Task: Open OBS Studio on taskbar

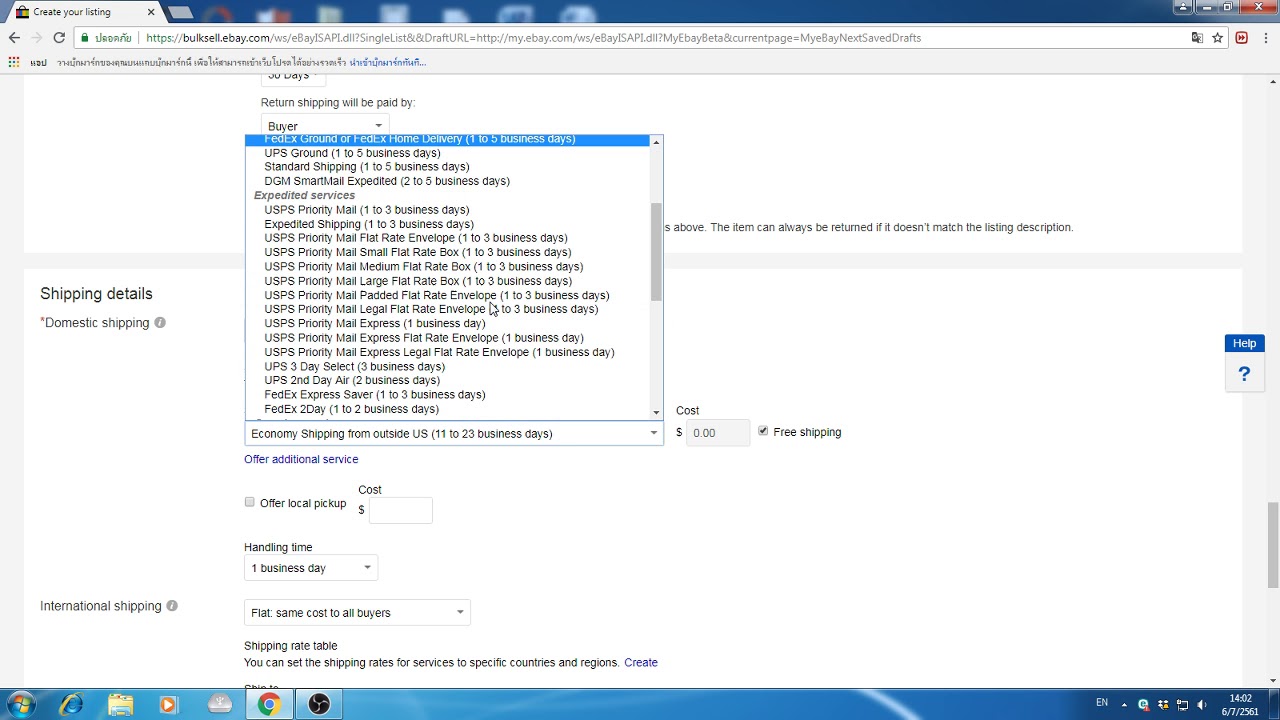Action: 318,704
